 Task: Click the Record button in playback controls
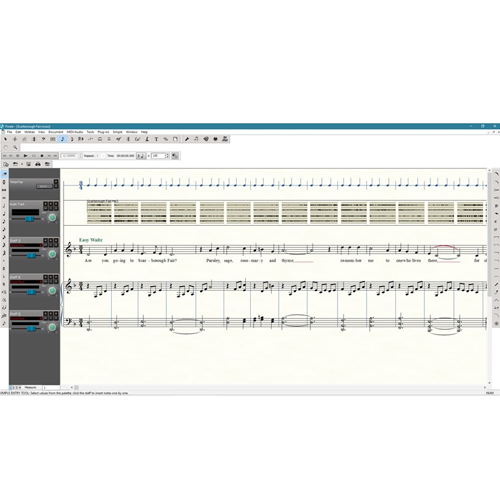[42, 156]
